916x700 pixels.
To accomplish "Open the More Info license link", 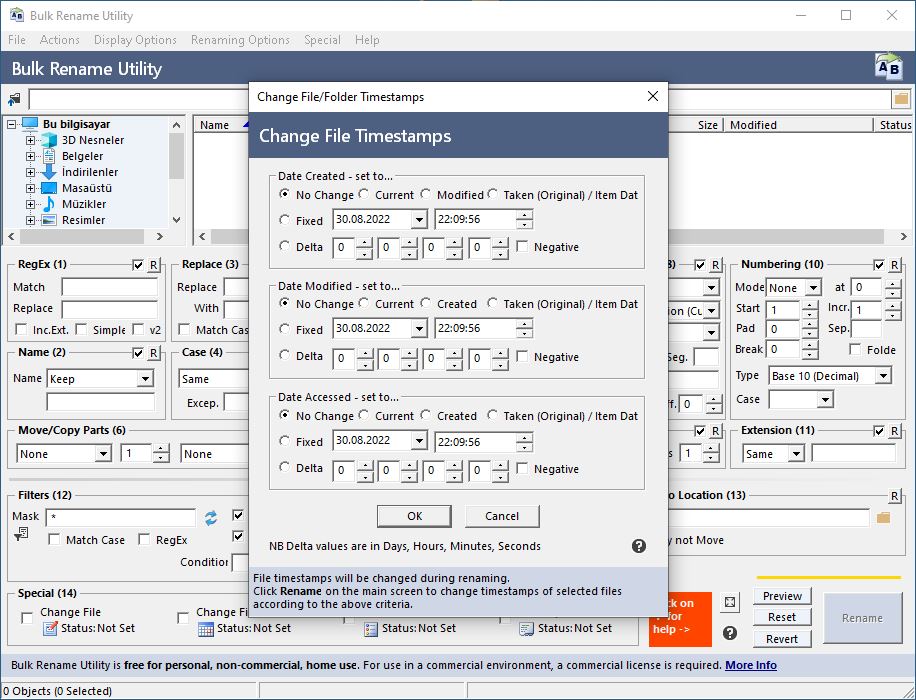I will pos(751,665).
